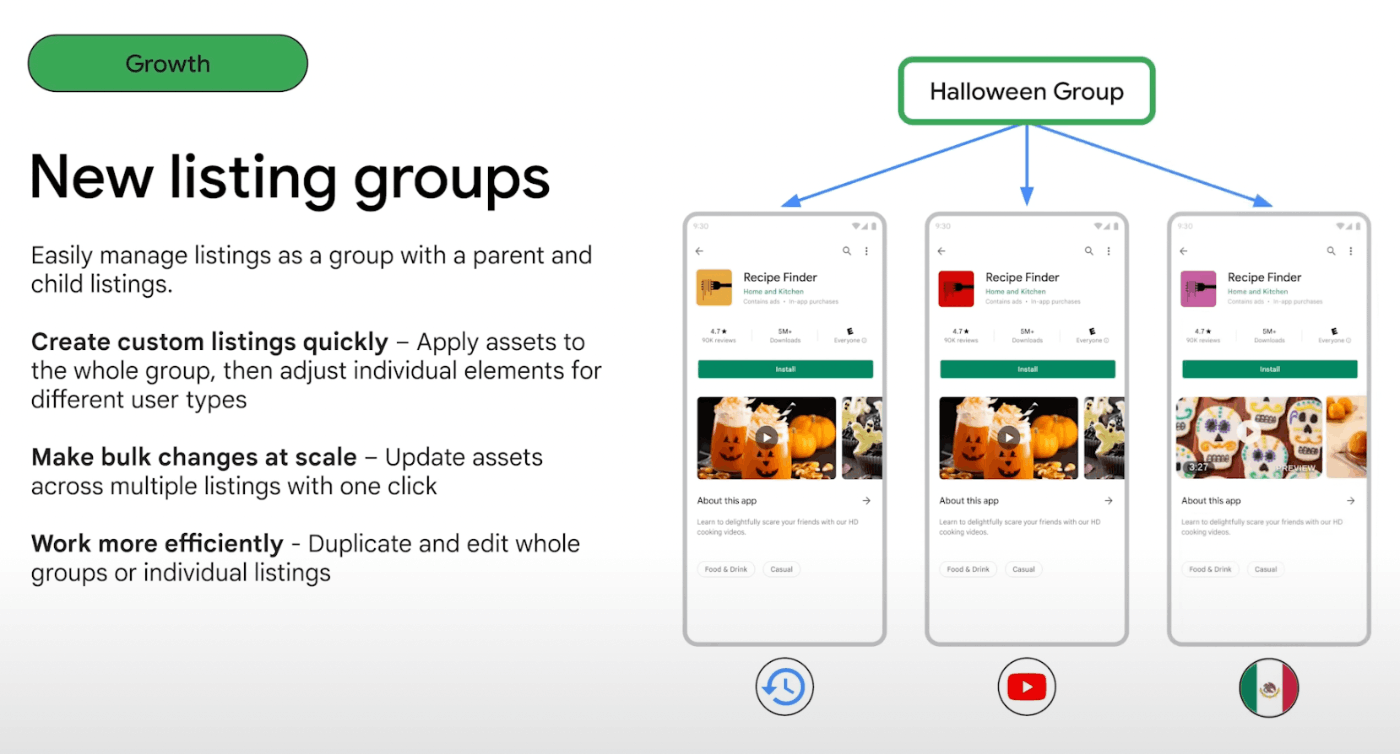Open three-dot menu in red-icon phone
Image resolution: width=1400 pixels, height=754 pixels.
1109,251
